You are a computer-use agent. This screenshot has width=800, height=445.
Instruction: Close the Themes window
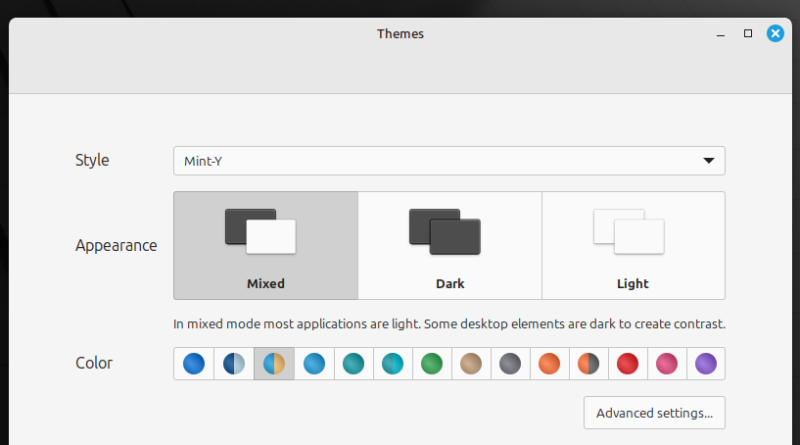(775, 34)
